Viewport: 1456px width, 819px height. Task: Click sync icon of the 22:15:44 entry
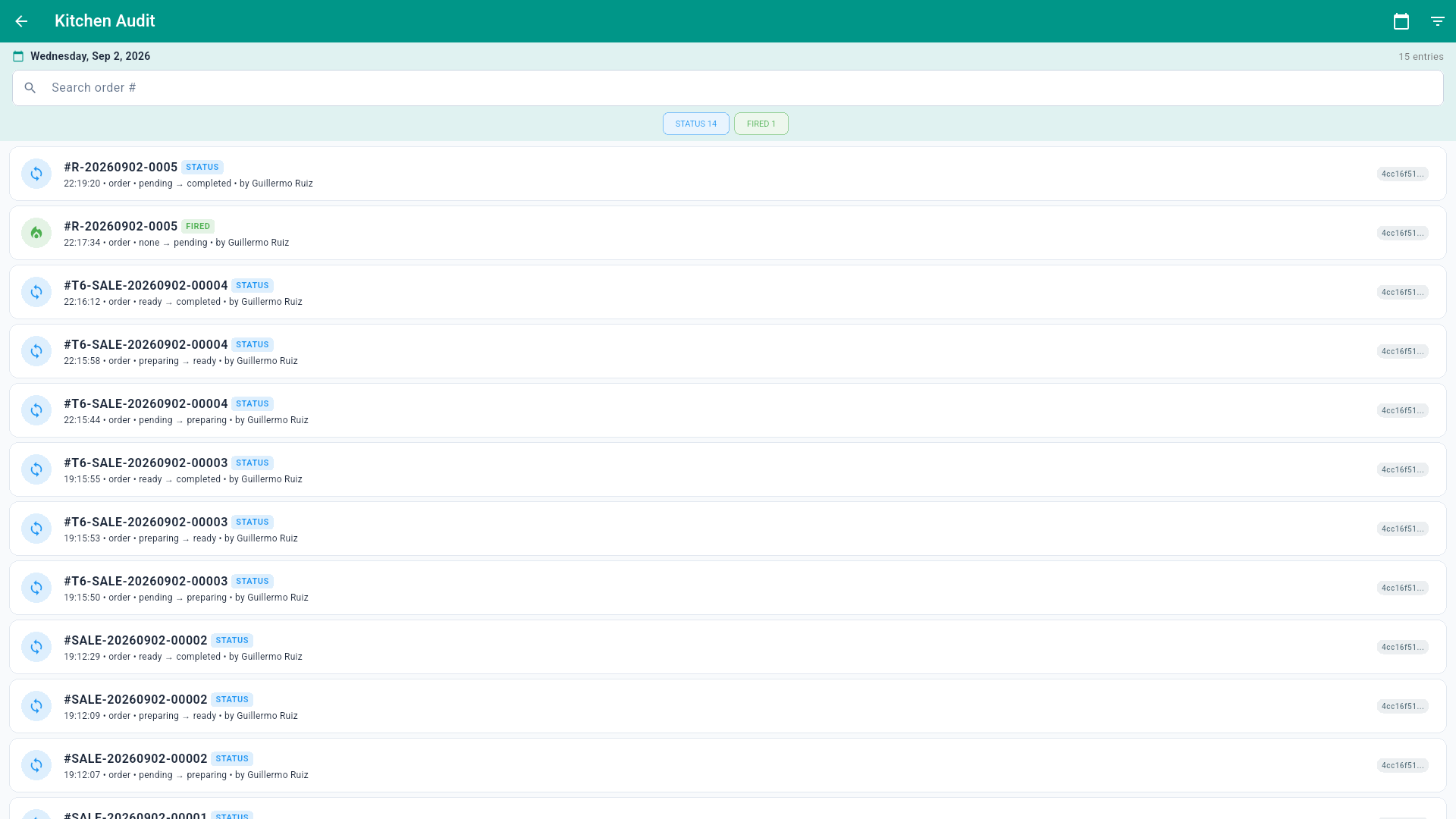point(36,410)
